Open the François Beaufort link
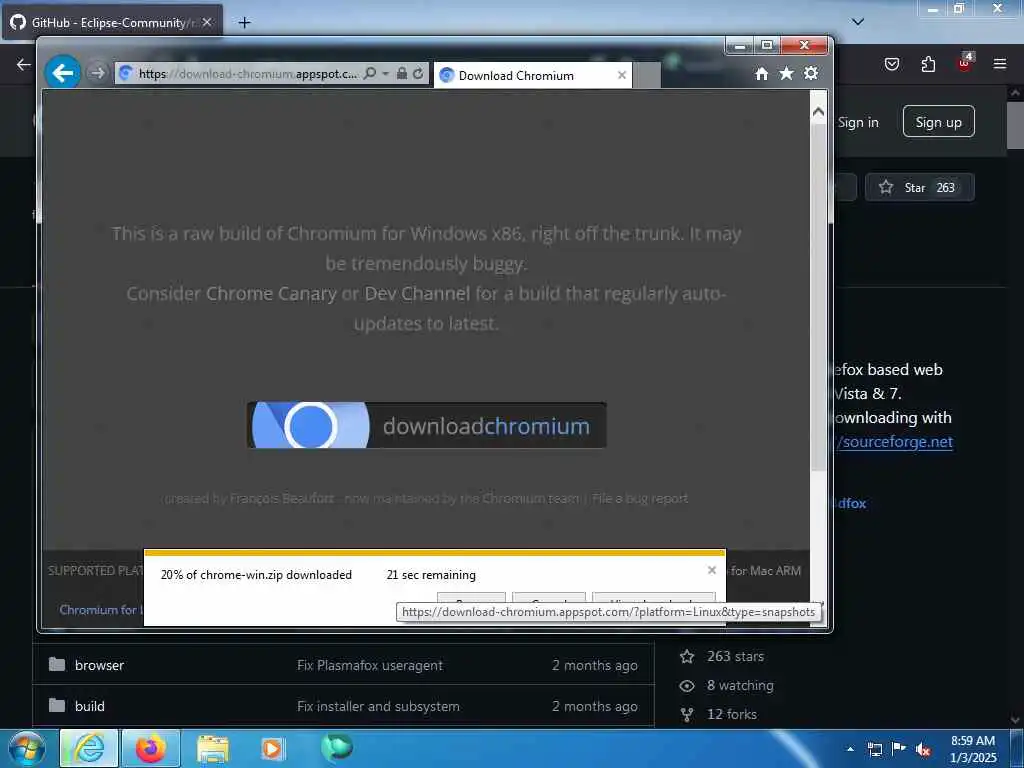 click(282, 498)
